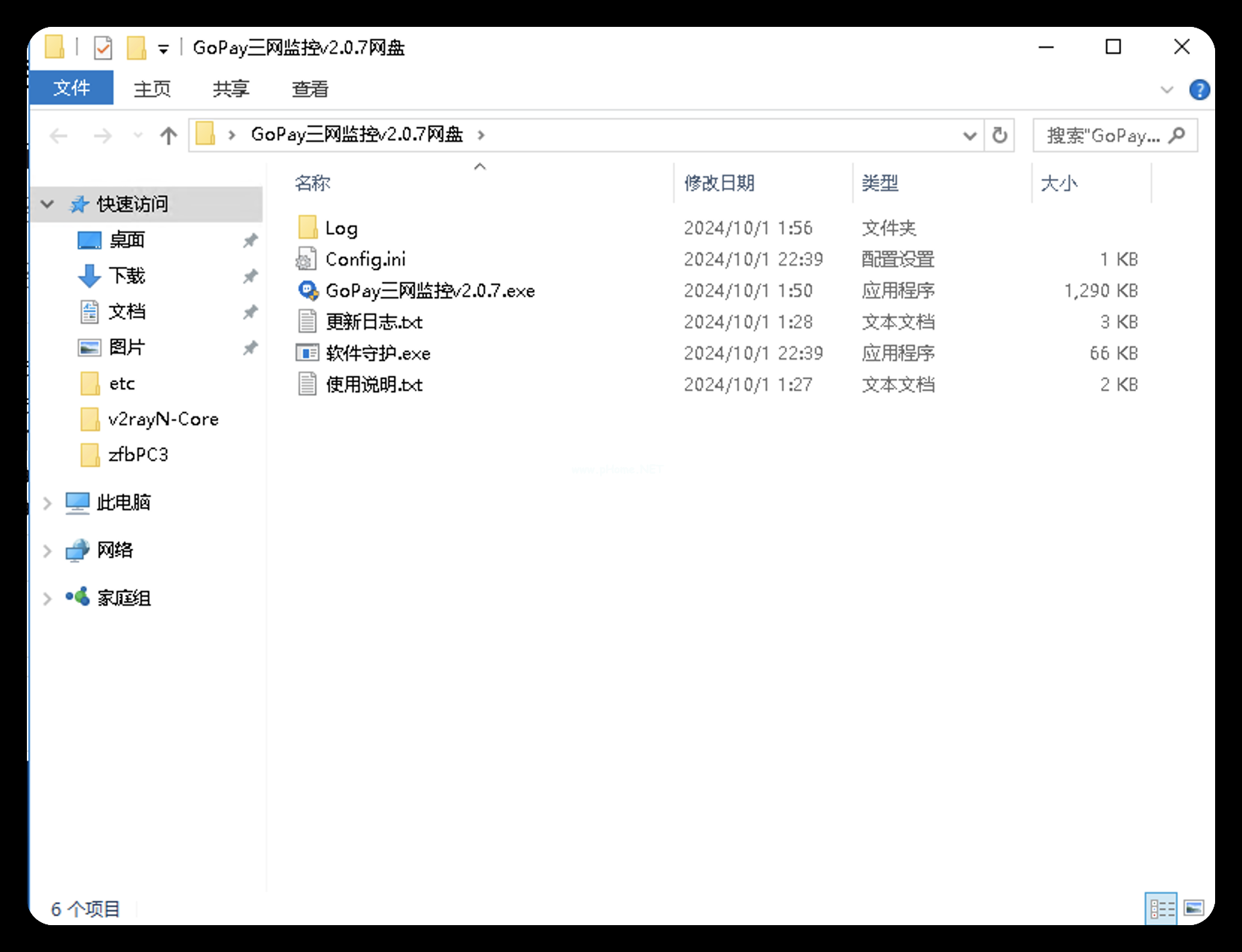Click the 下载 download arrow icon
Image resolution: width=1242 pixels, height=952 pixels.
click(x=90, y=276)
